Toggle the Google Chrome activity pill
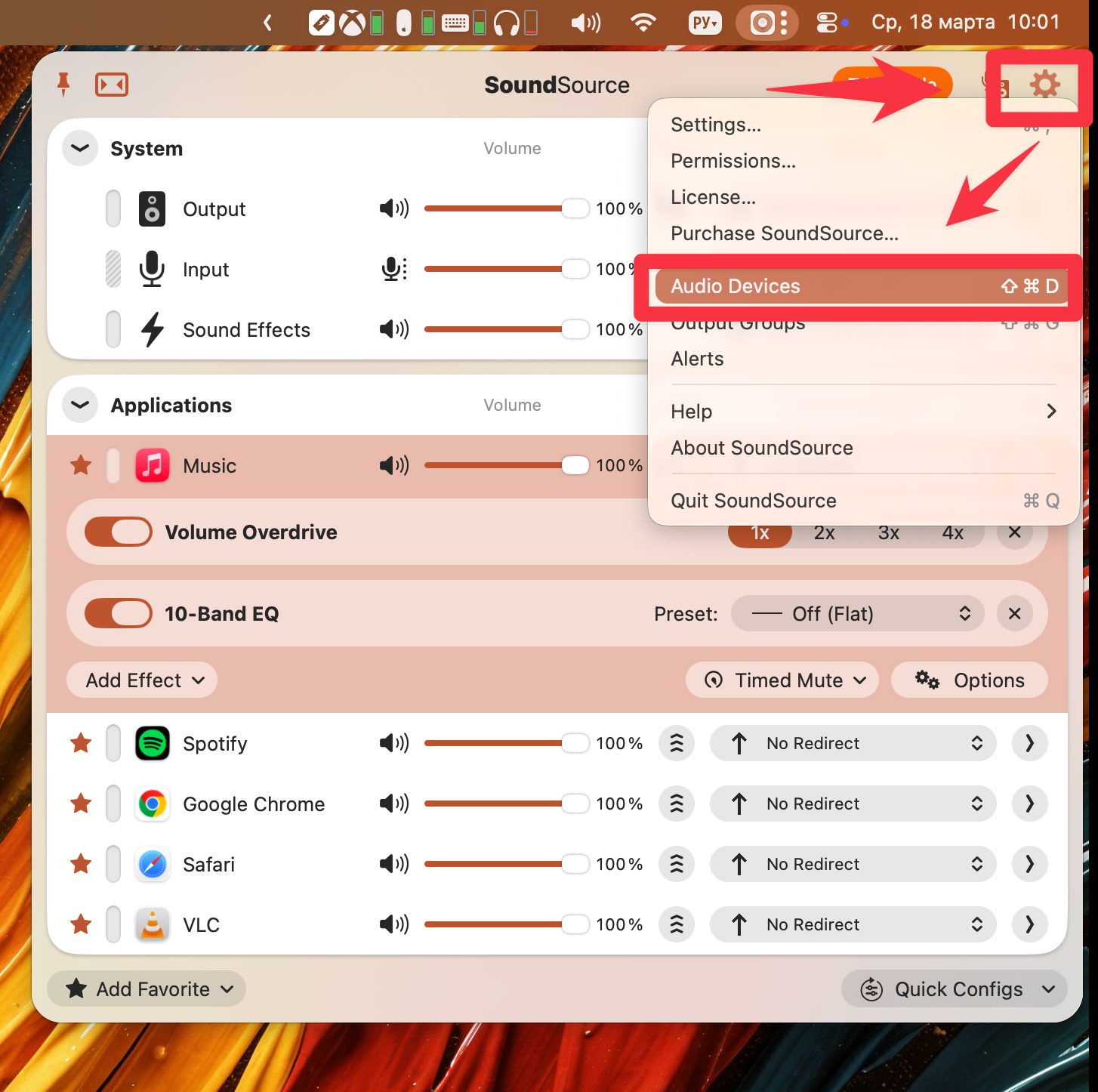1098x1092 pixels. 113,804
